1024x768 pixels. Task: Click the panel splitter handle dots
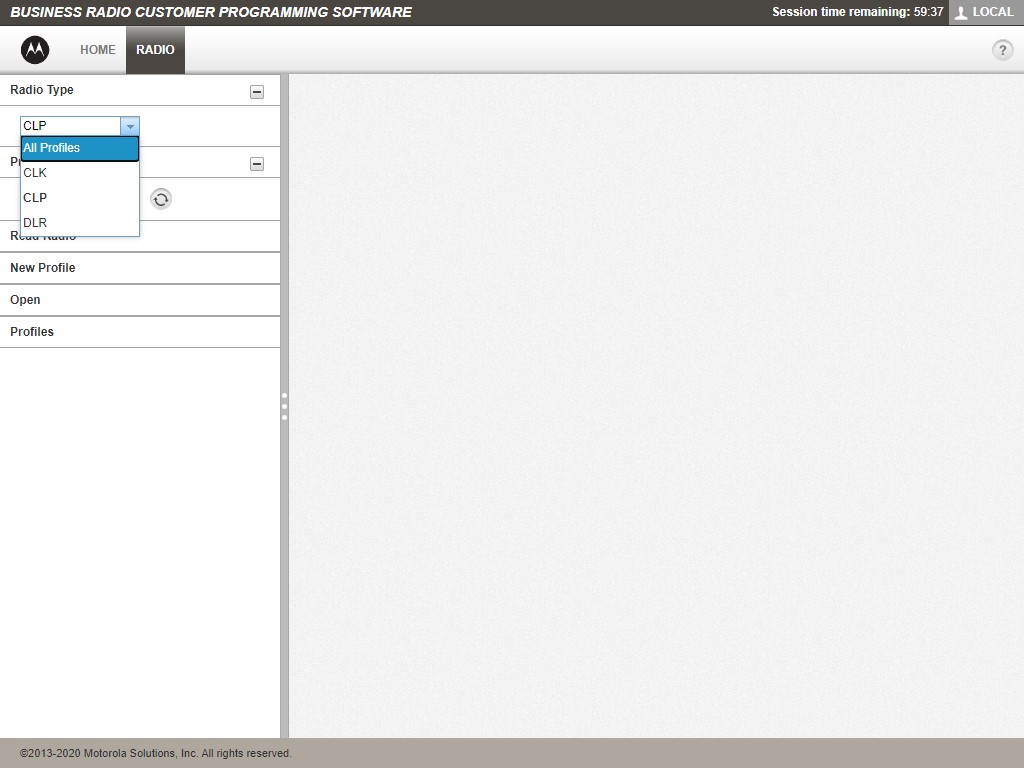pyautogui.click(x=284, y=406)
